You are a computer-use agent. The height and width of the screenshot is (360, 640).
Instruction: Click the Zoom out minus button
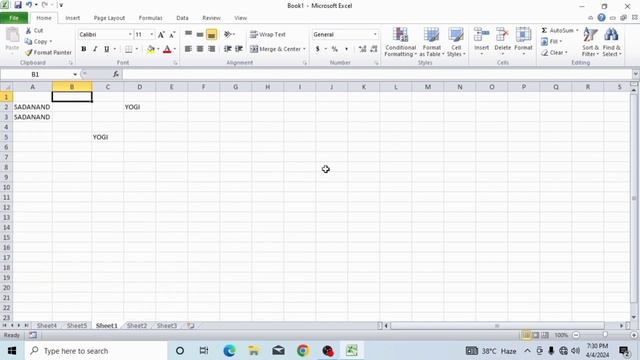point(576,335)
